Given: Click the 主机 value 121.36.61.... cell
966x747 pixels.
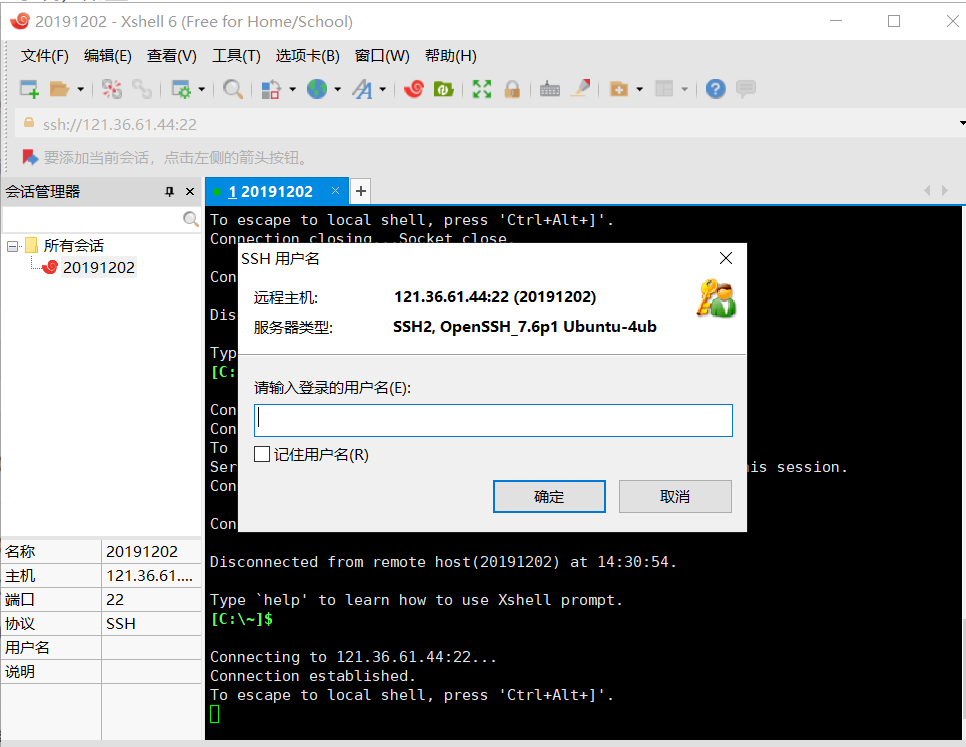Looking at the screenshot, I should [x=151, y=576].
